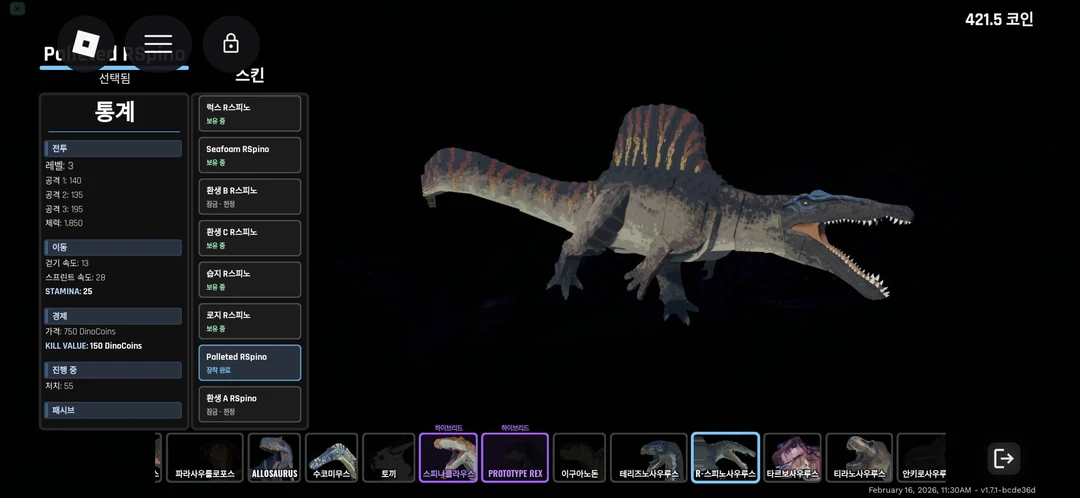Pick the 스피나클라우스 hybrid dinosaur
This screenshot has width=1080, height=498.
tap(448, 458)
